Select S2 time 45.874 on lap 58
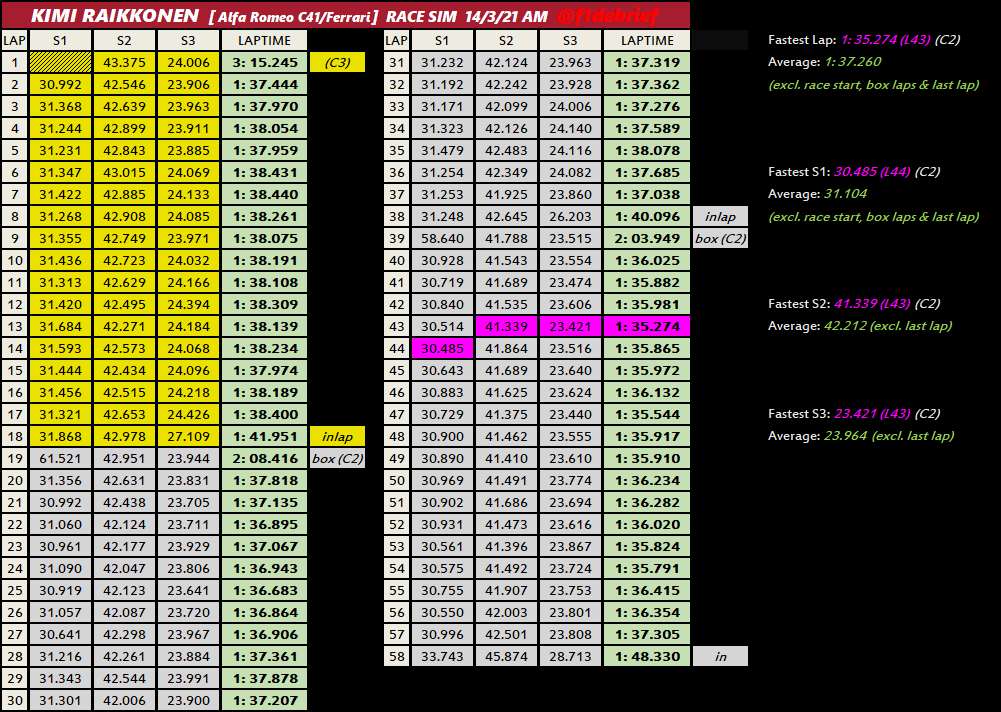 click(506, 656)
